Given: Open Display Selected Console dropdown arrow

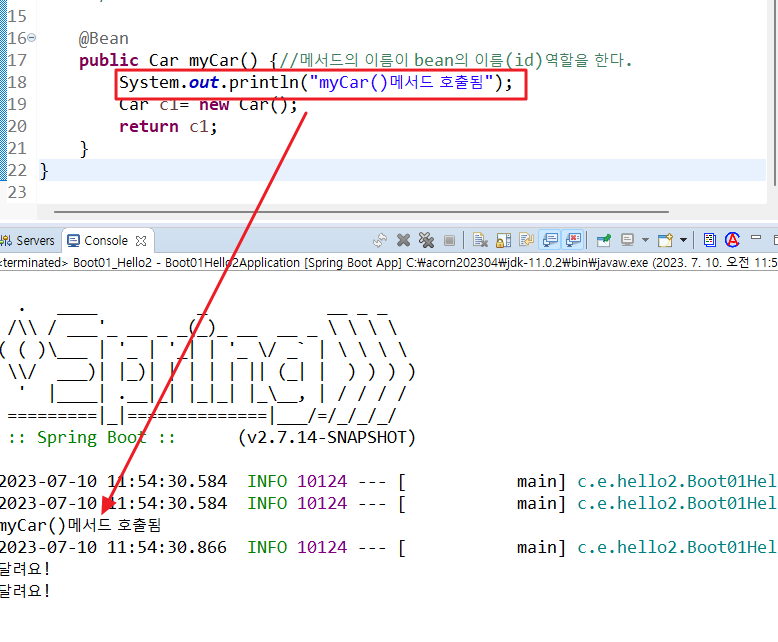Looking at the screenshot, I should [x=645, y=241].
